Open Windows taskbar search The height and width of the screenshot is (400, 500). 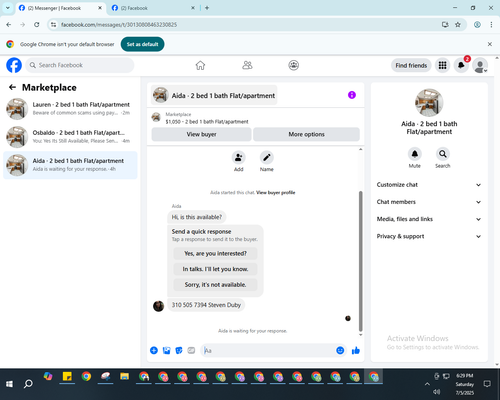28,384
